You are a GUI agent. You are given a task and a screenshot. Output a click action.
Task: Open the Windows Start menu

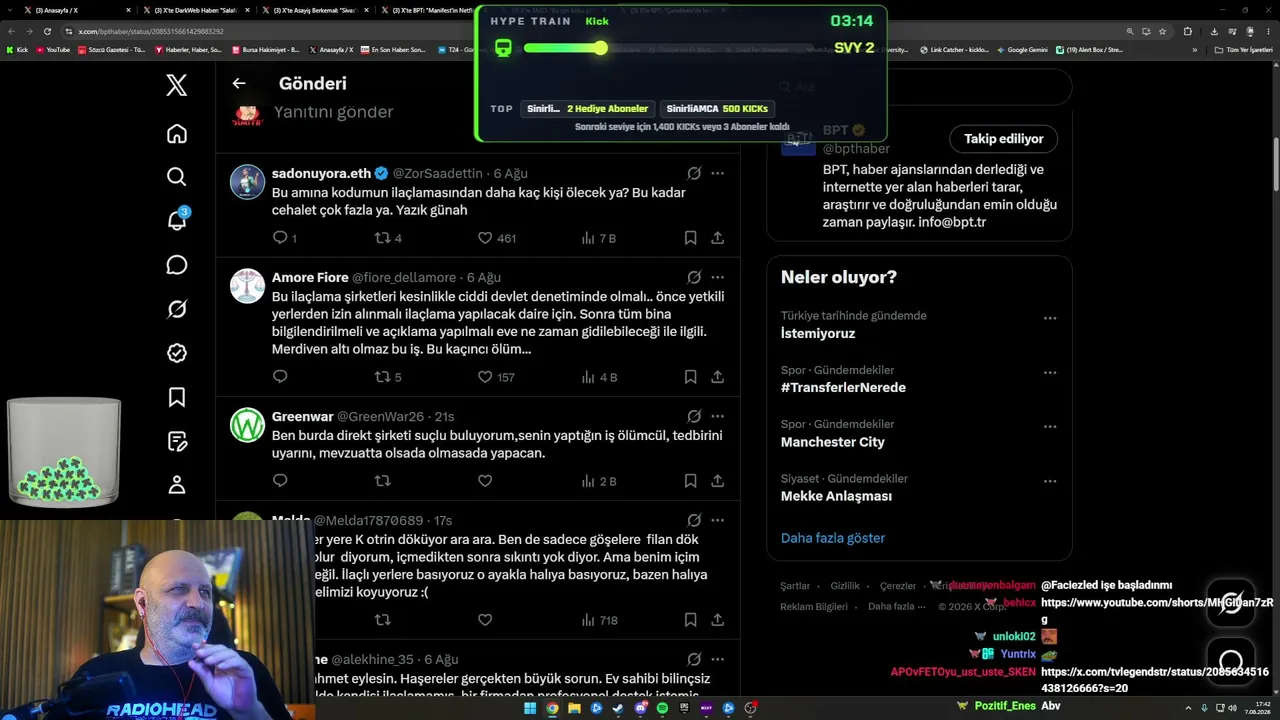tap(530, 708)
